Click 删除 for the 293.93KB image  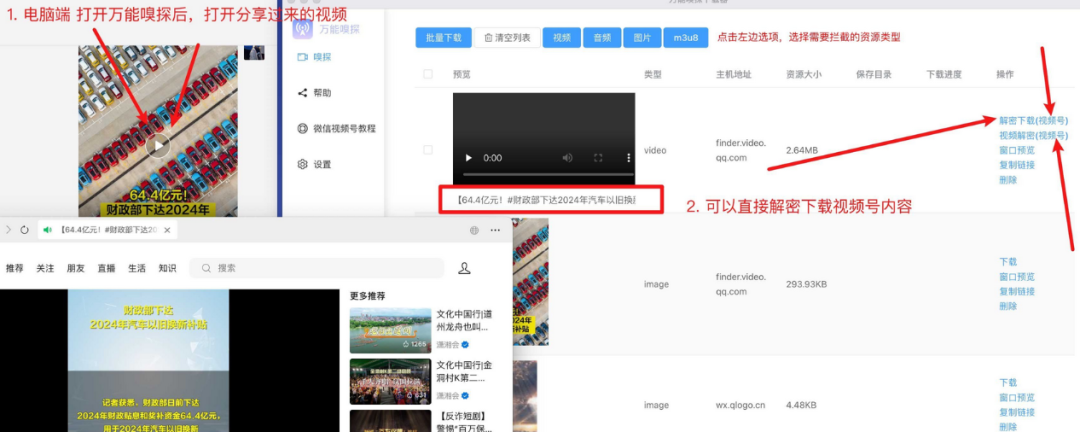point(1008,307)
